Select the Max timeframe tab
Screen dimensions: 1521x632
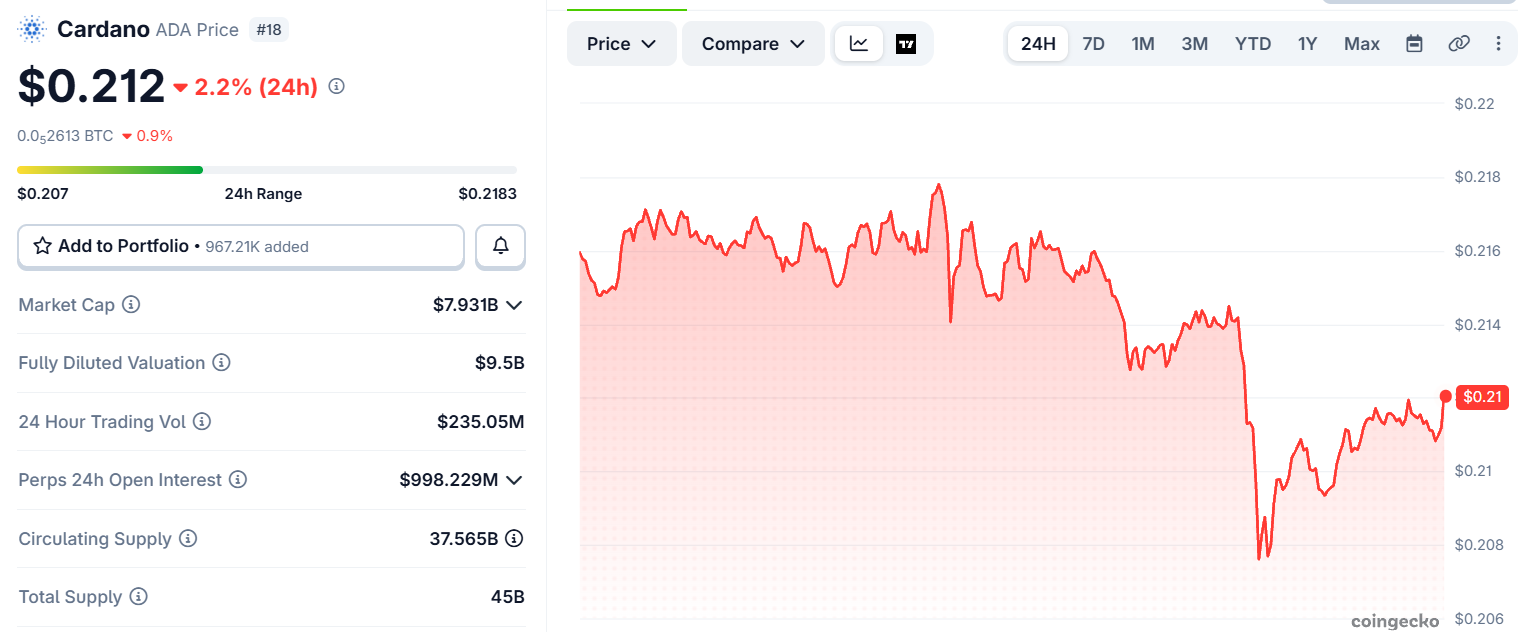pos(1362,44)
